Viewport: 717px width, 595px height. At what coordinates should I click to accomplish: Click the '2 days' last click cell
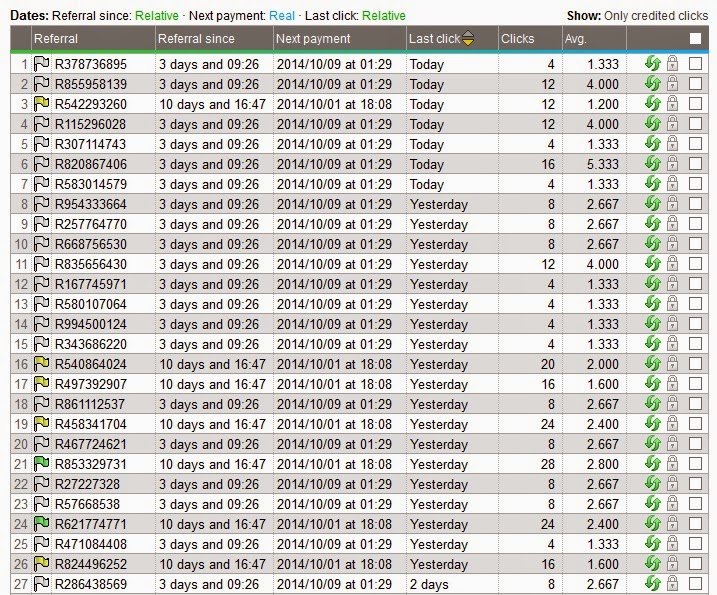coord(429,584)
